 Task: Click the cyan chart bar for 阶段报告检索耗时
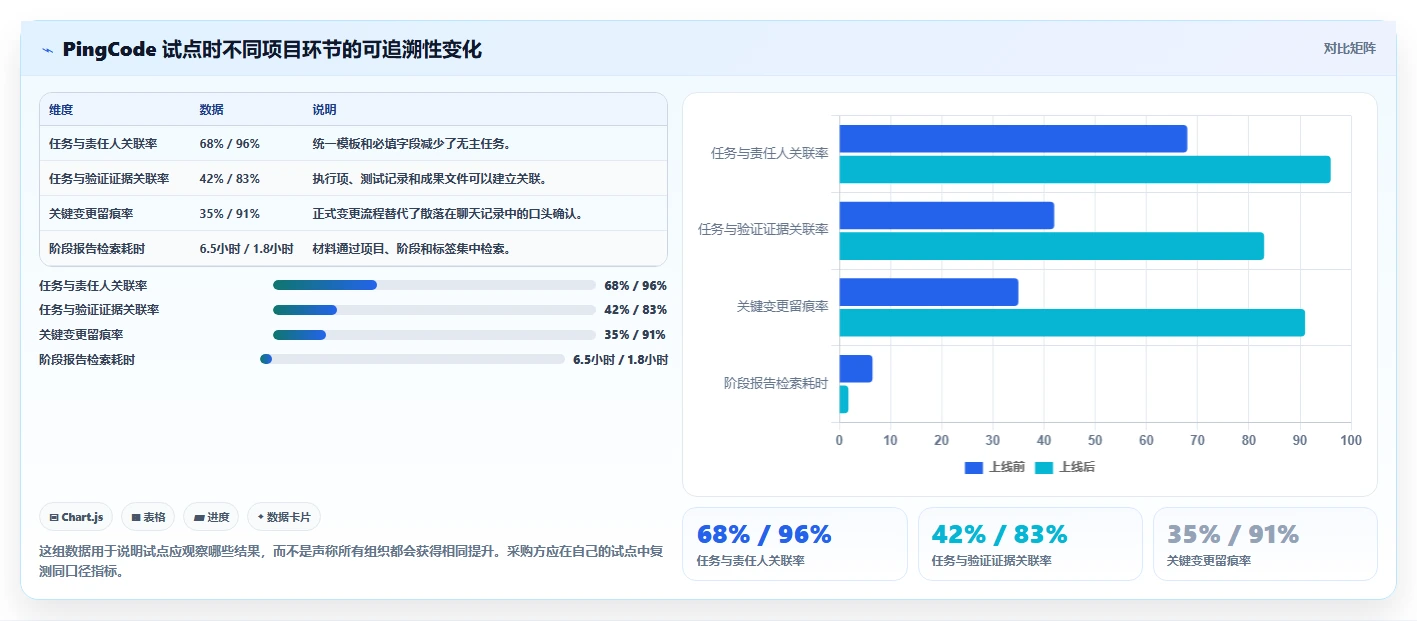[844, 400]
